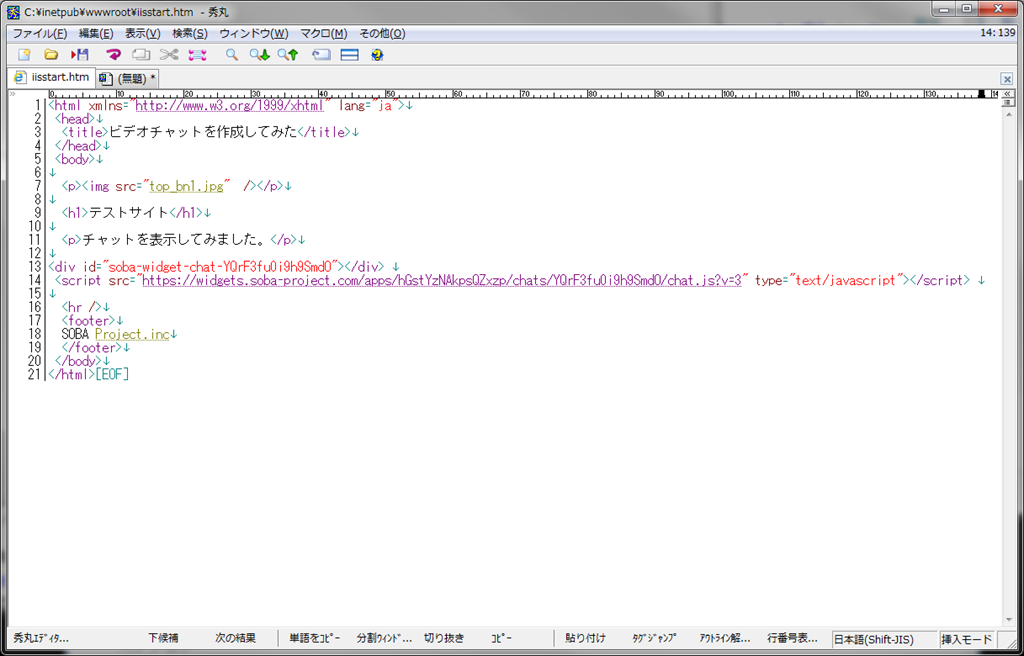Click the Cut scissors icon
This screenshot has height=656, width=1024.
[168, 55]
